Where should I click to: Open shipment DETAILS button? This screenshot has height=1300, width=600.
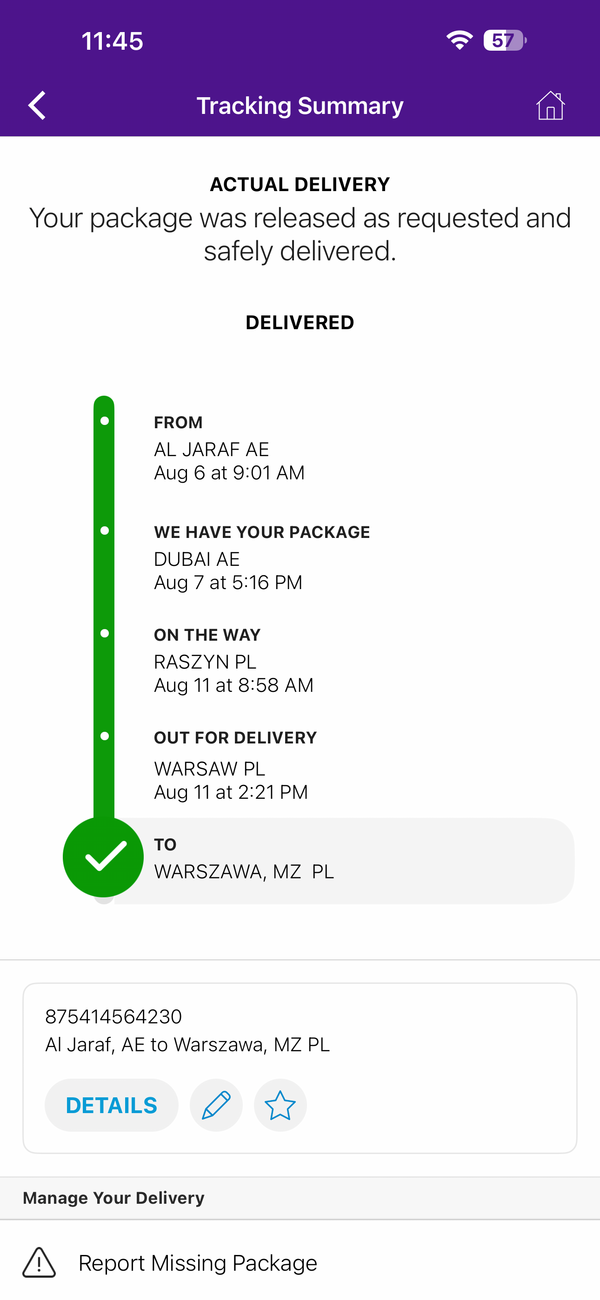pos(111,1105)
